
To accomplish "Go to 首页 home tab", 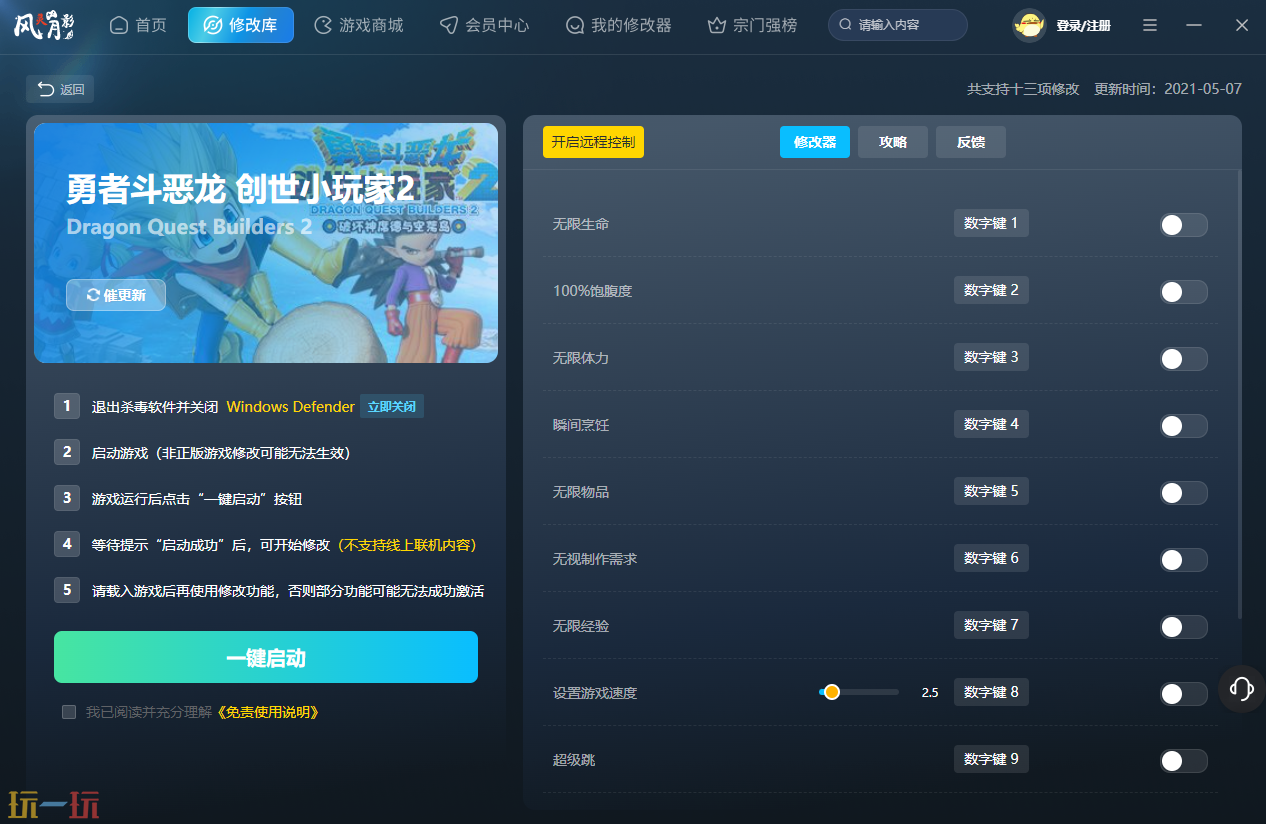I will pos(138,25).
